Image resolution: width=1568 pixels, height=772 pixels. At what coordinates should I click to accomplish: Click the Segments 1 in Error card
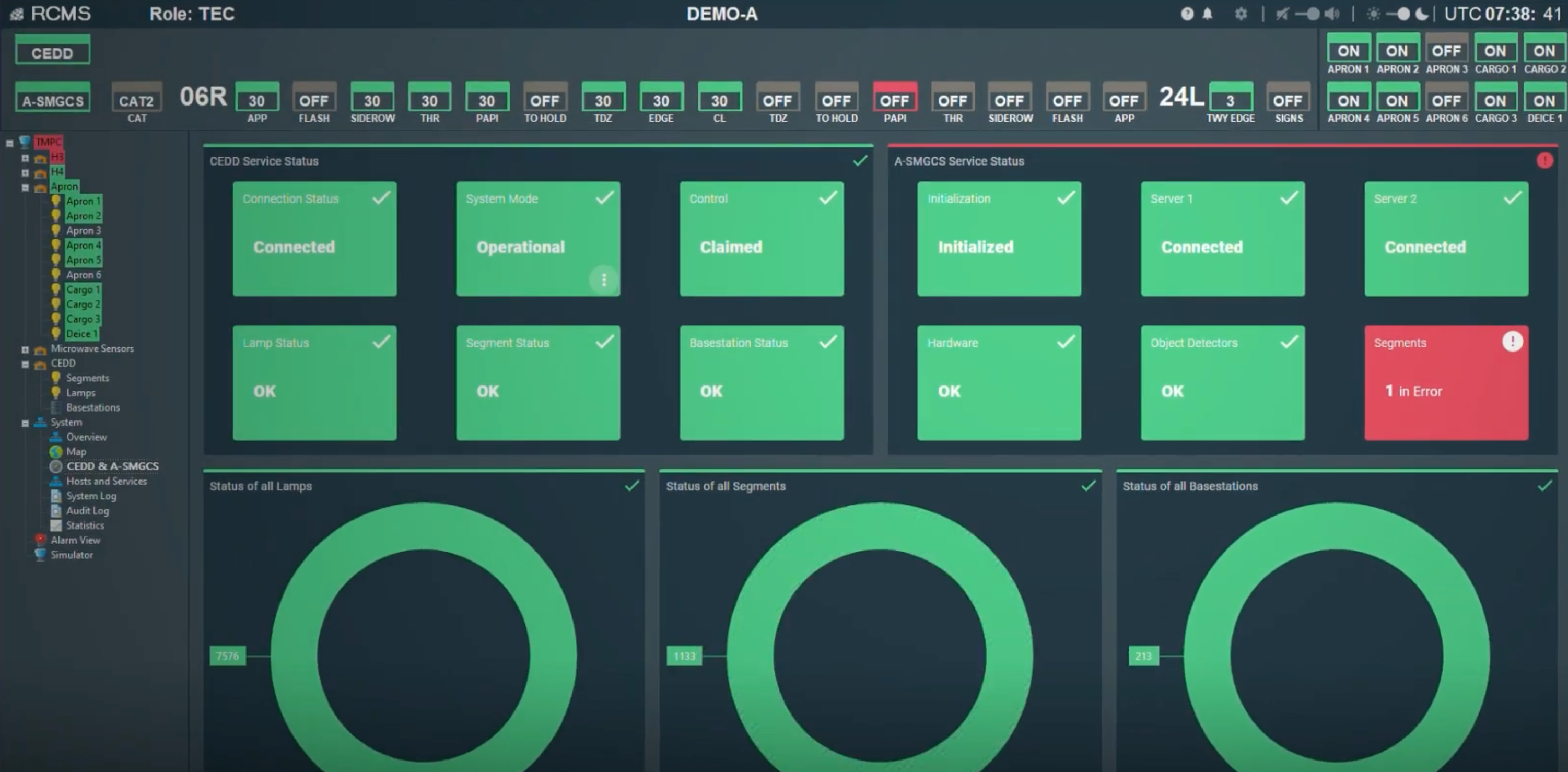point(1446,383)
